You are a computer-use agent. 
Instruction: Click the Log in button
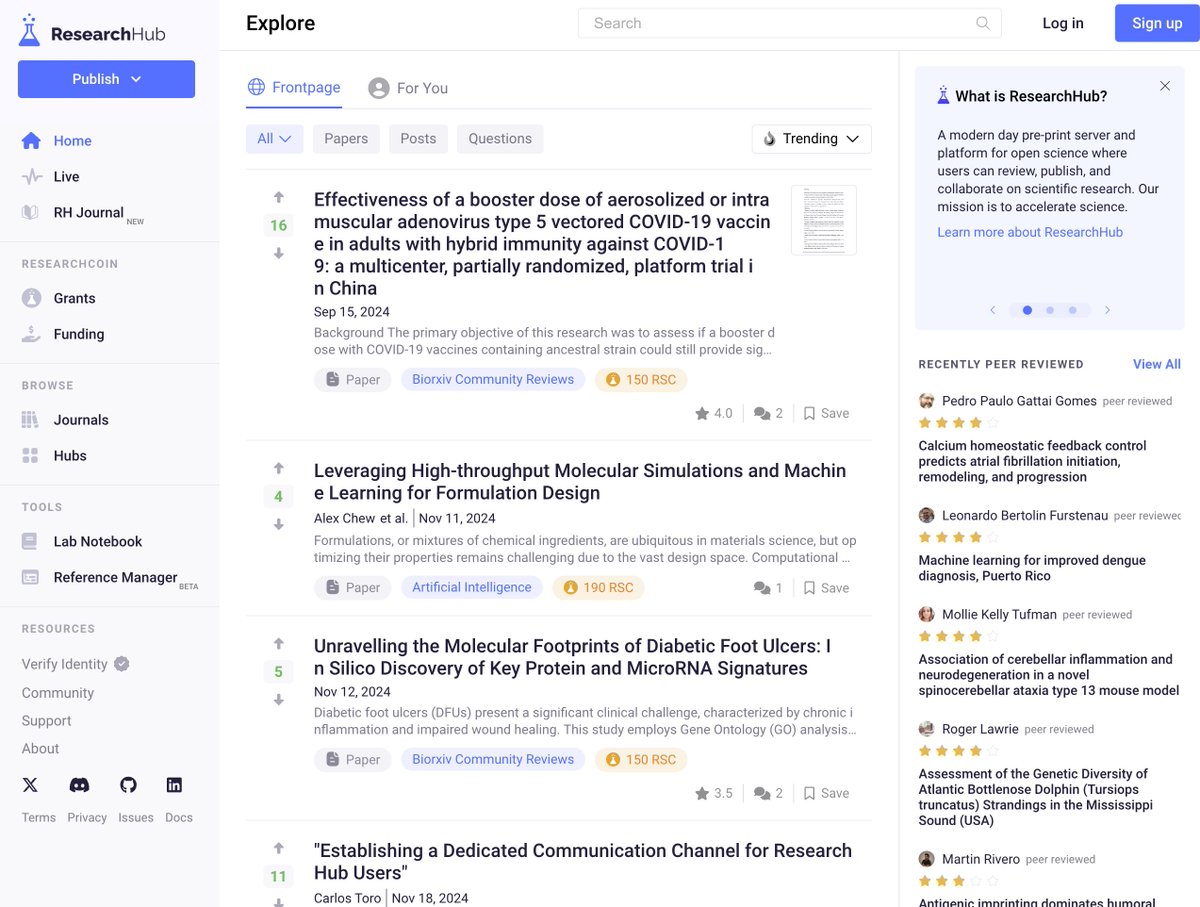pyautogui.click(x=1063, y=23)
